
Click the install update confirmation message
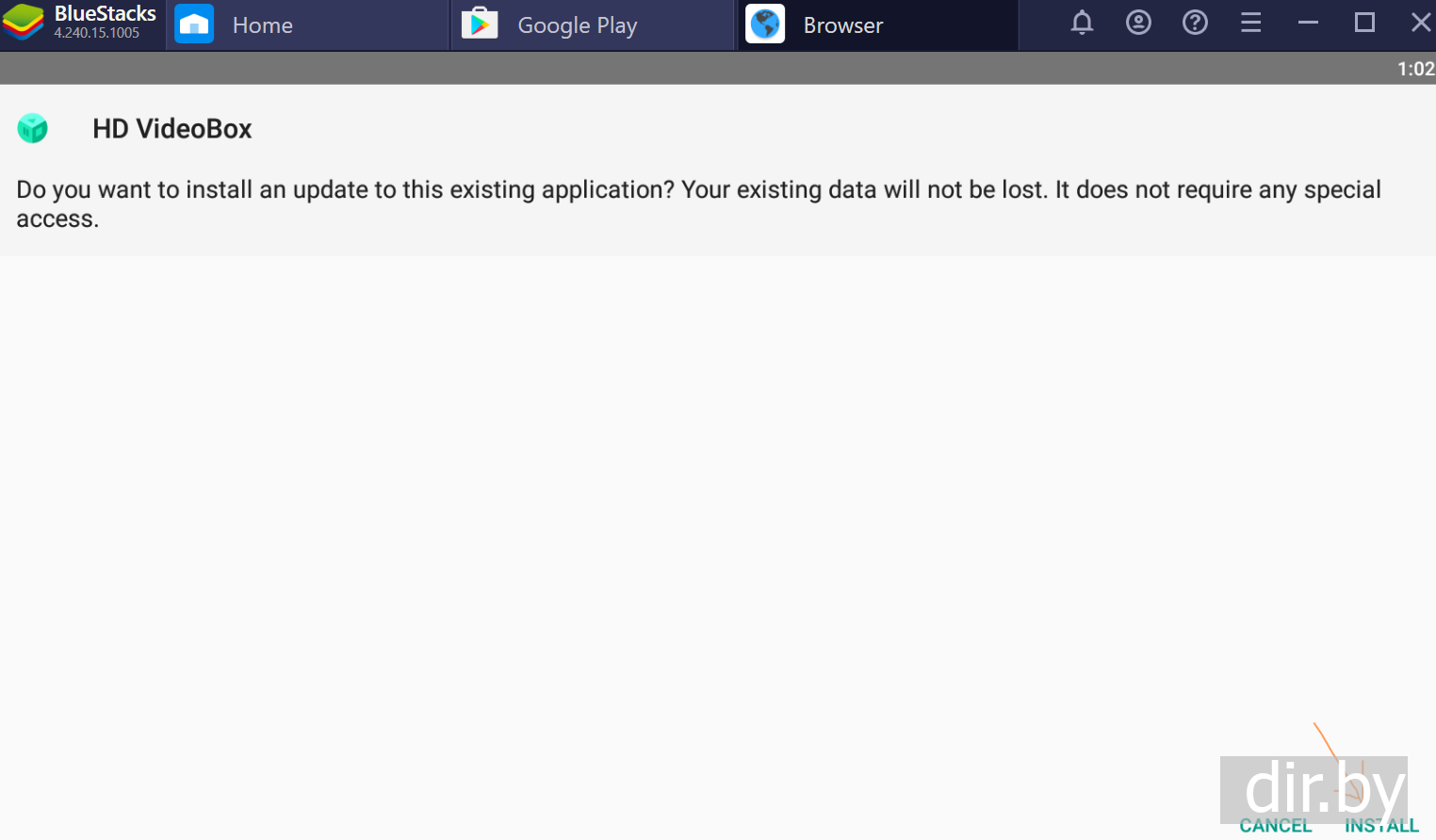click(698, 203)
